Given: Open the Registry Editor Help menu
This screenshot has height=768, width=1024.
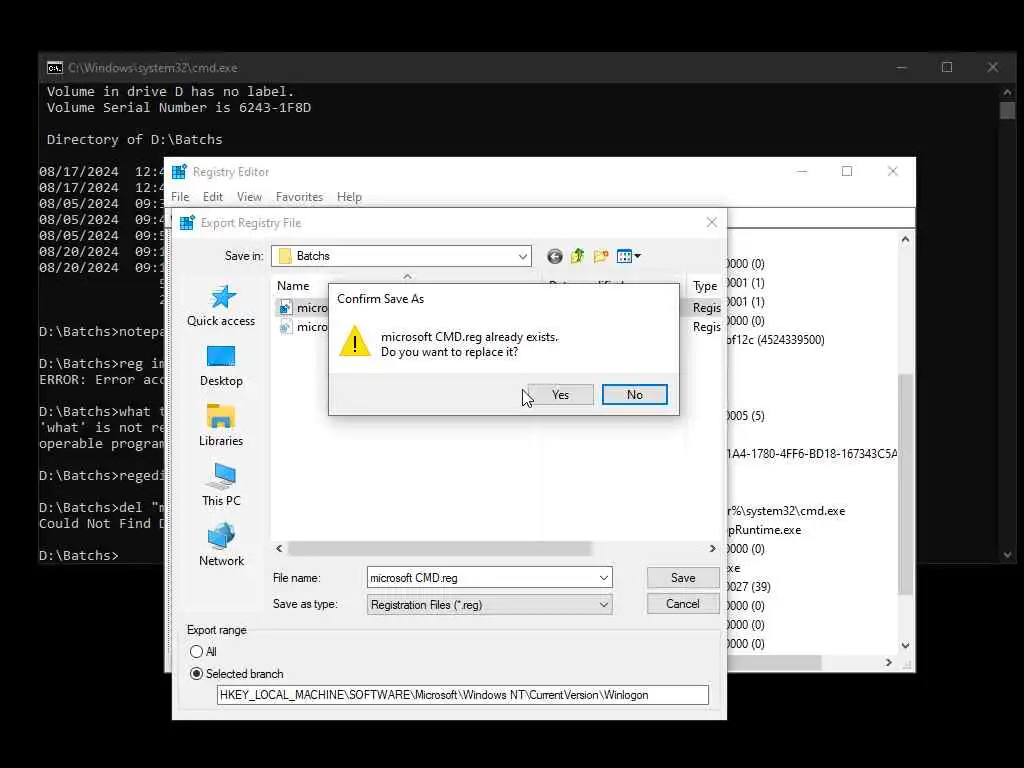Looking at the screenshot, I should 349,197.
